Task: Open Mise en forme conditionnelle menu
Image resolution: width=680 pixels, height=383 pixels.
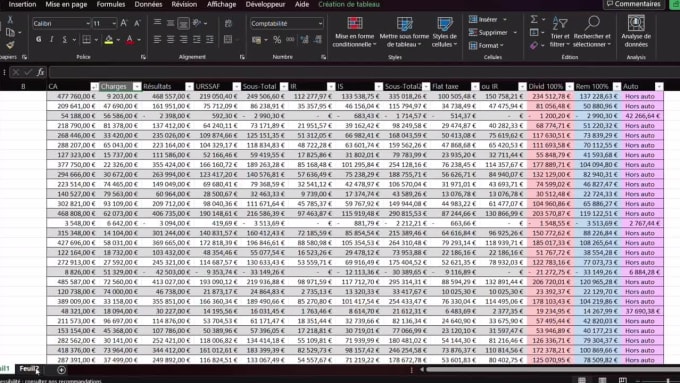Action: (x=354, y=32)
